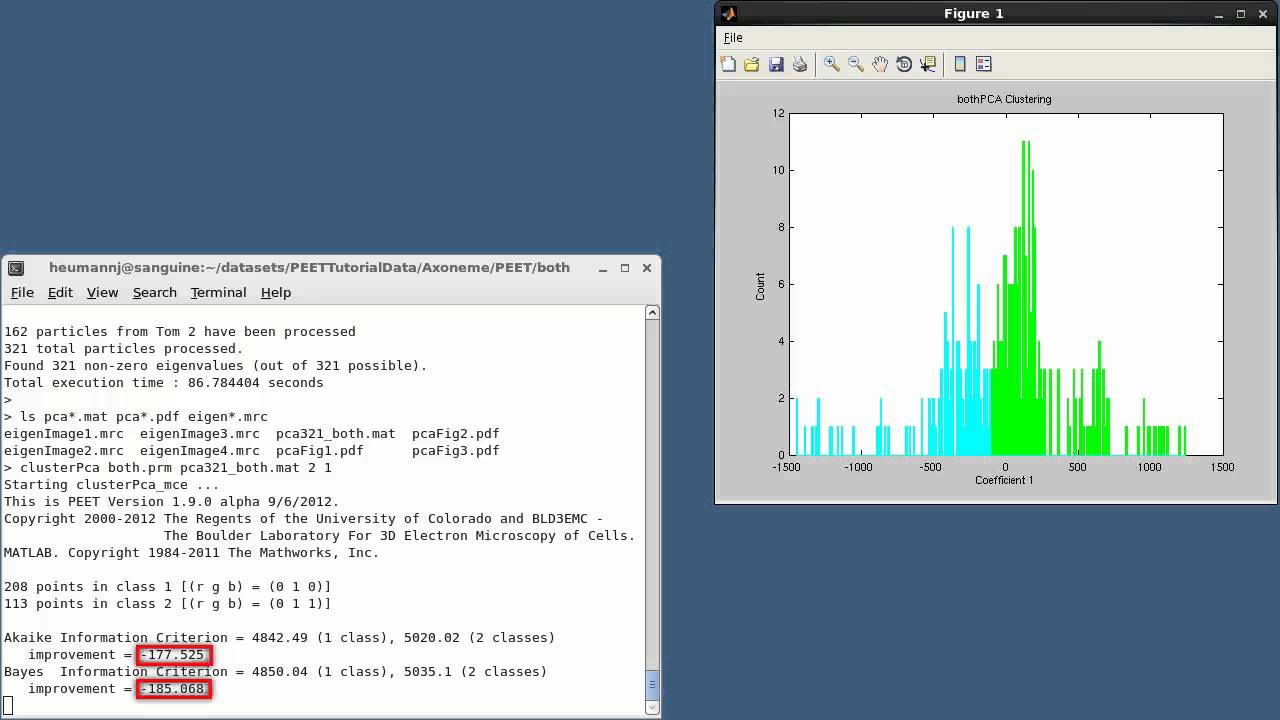Insert a colorbar via the toolbar icon

(960, 64)
